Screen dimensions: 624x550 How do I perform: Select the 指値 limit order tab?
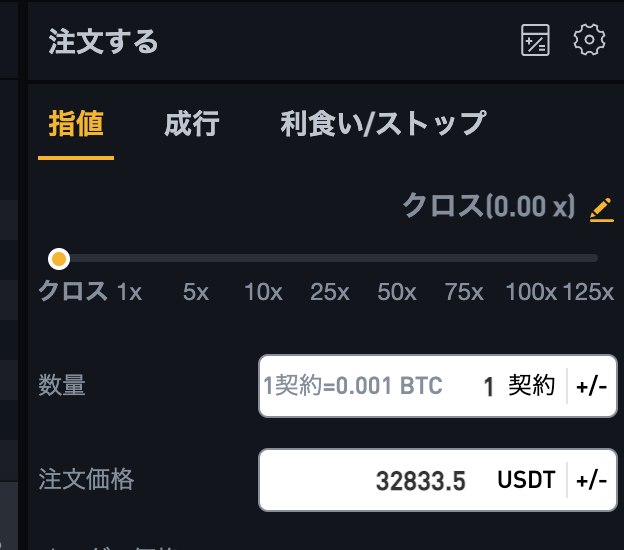[x=76, y=124]
